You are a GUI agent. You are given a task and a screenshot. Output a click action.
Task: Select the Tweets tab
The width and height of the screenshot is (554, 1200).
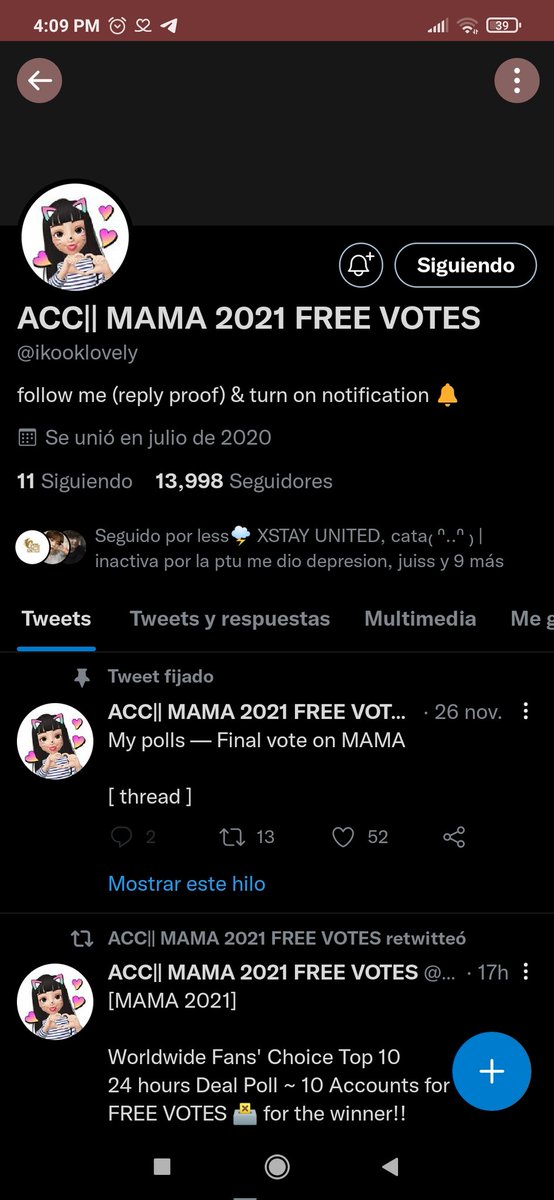(56, 619)
